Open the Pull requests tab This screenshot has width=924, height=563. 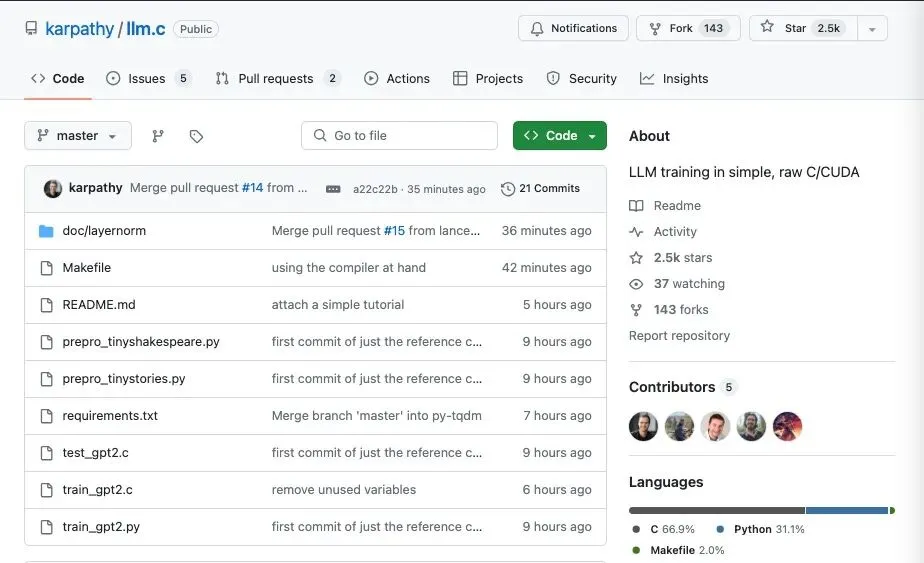tap(276, 79)
